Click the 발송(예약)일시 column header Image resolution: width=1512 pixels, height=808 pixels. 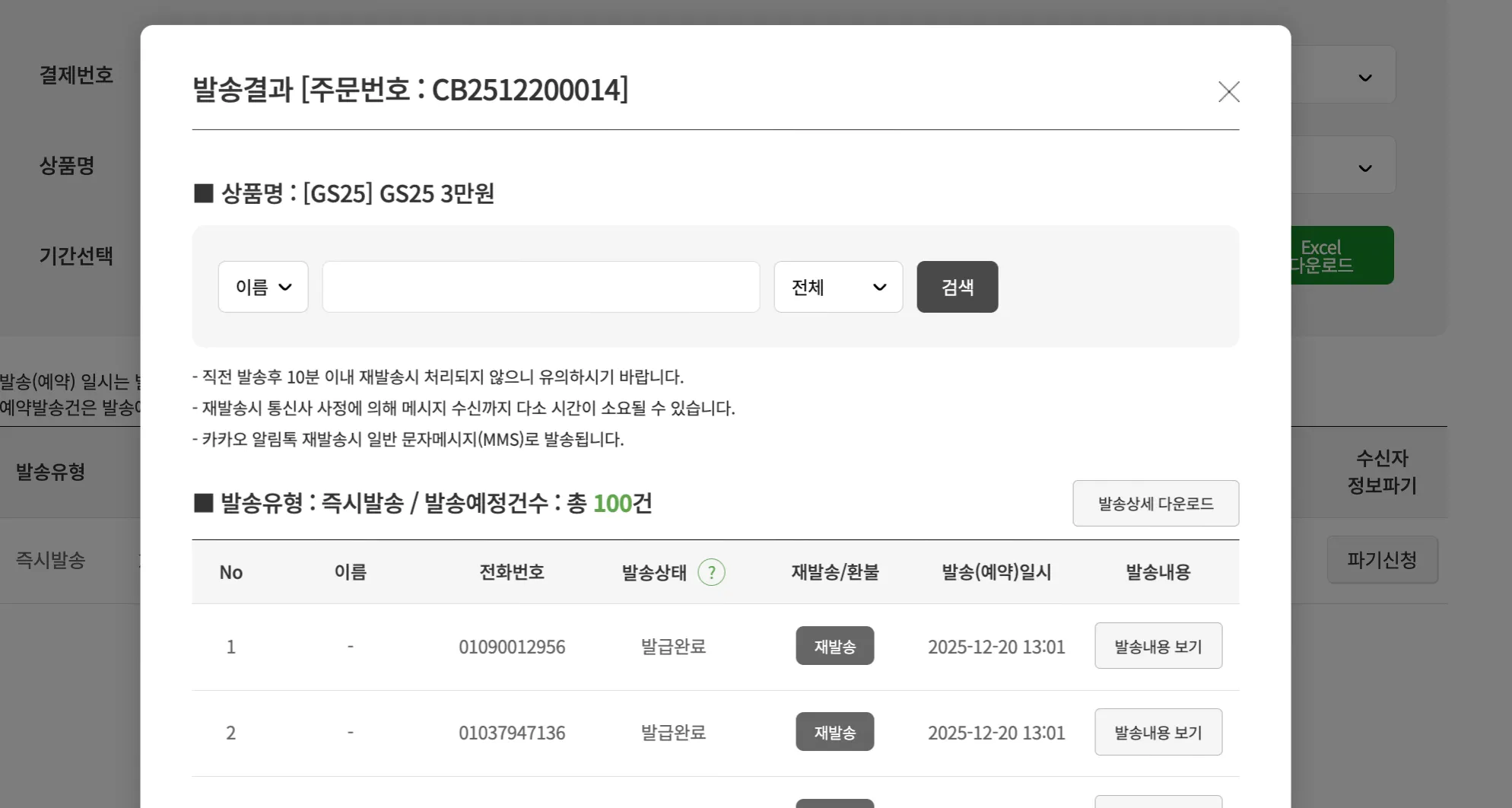(x=996, y=572)
